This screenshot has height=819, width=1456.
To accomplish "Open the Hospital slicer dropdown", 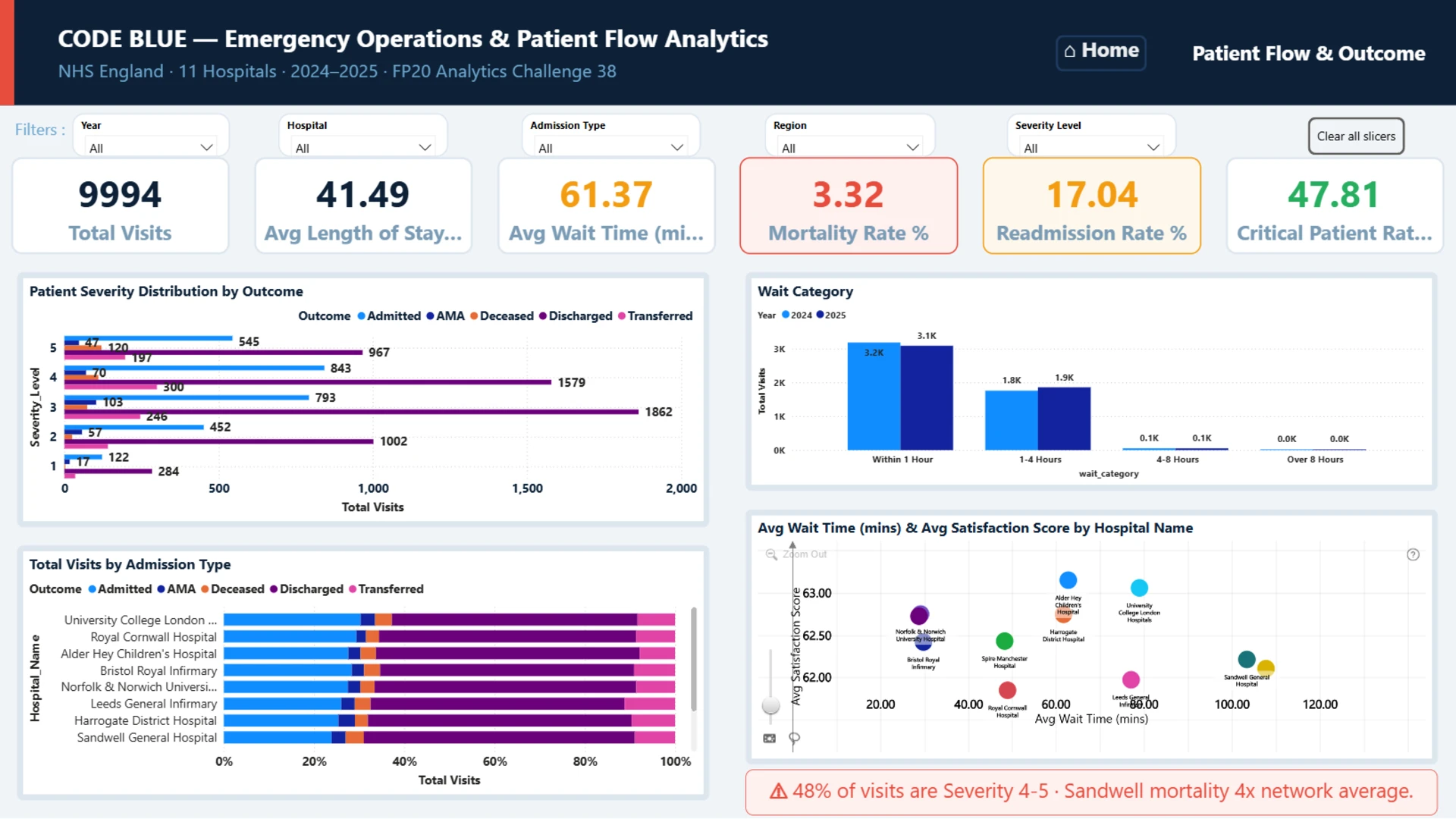I will point(363,147).
